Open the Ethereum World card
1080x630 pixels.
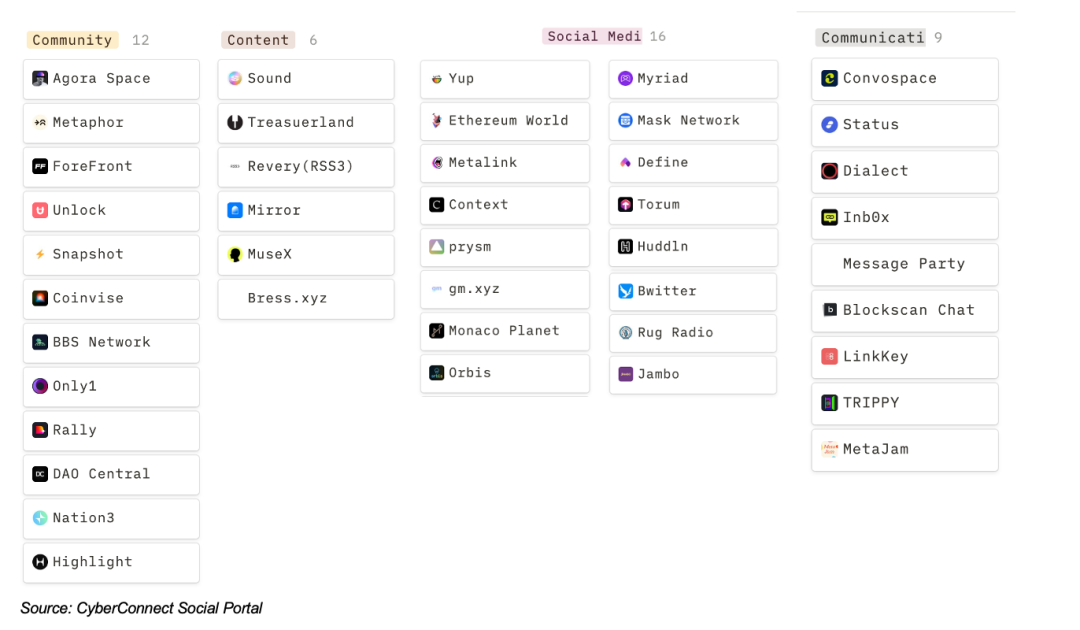click(x=505, y=120)
